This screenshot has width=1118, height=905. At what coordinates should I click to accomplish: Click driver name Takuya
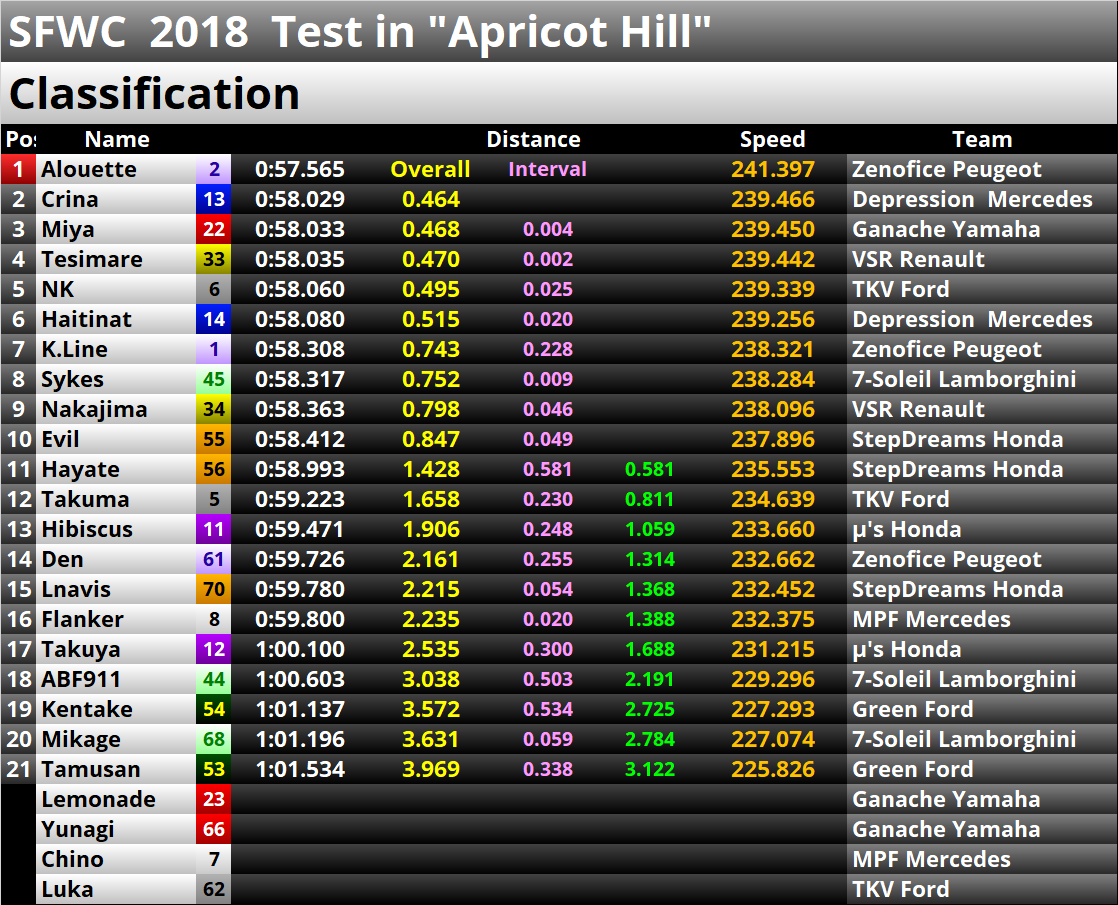tap(81, 649)
